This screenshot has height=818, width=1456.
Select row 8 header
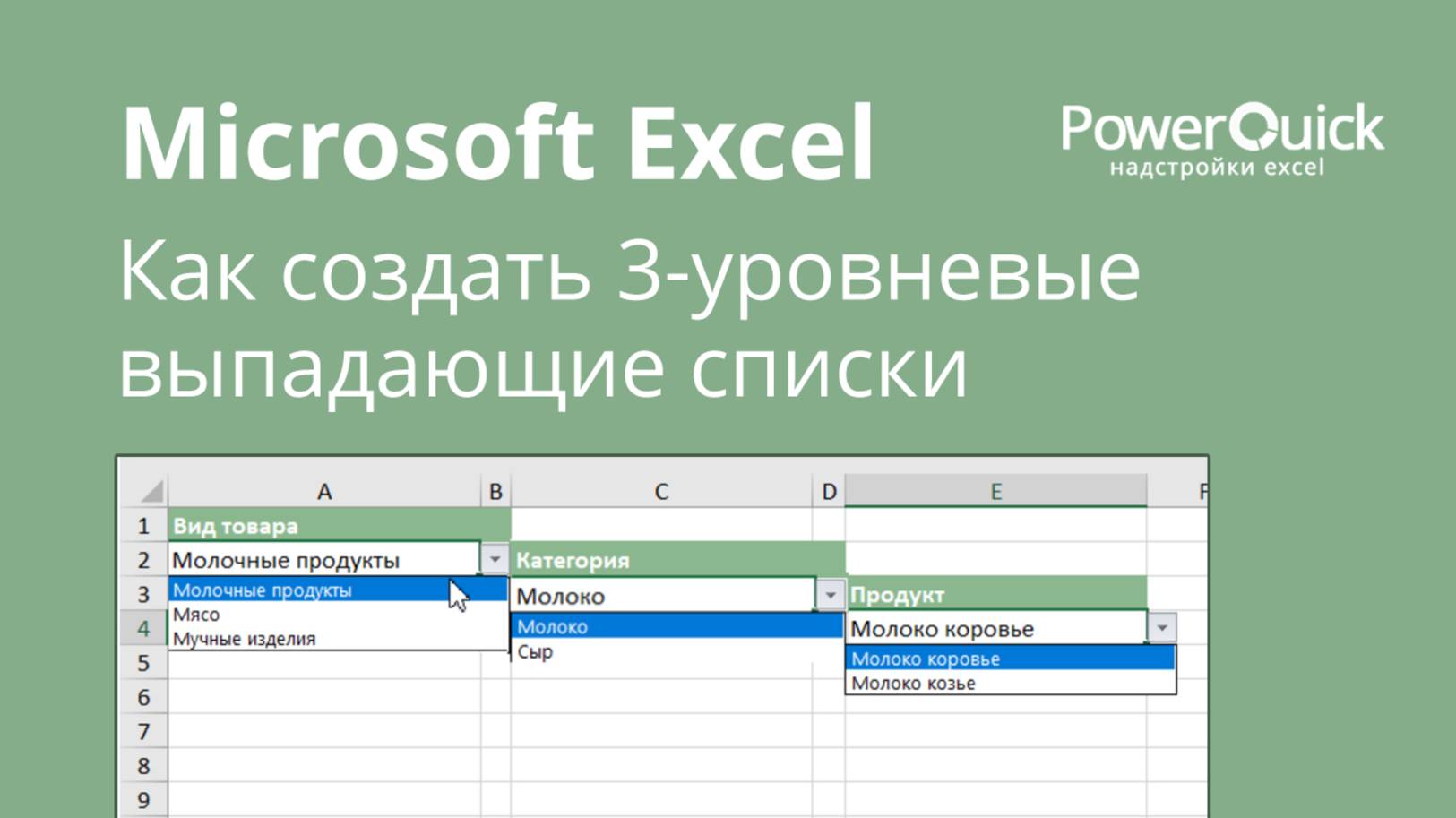(143, 766)
